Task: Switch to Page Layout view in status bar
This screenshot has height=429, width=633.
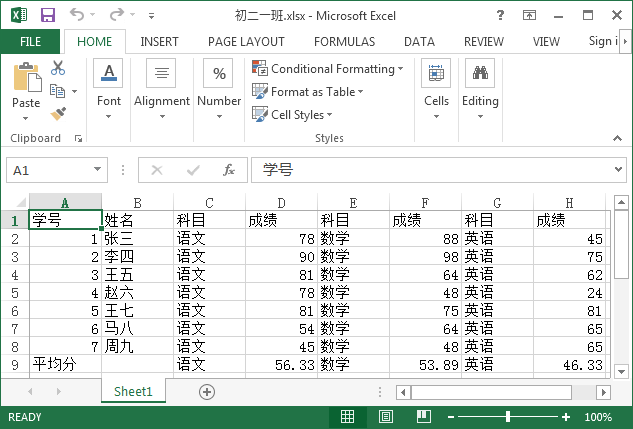Action: click(377, 417)
